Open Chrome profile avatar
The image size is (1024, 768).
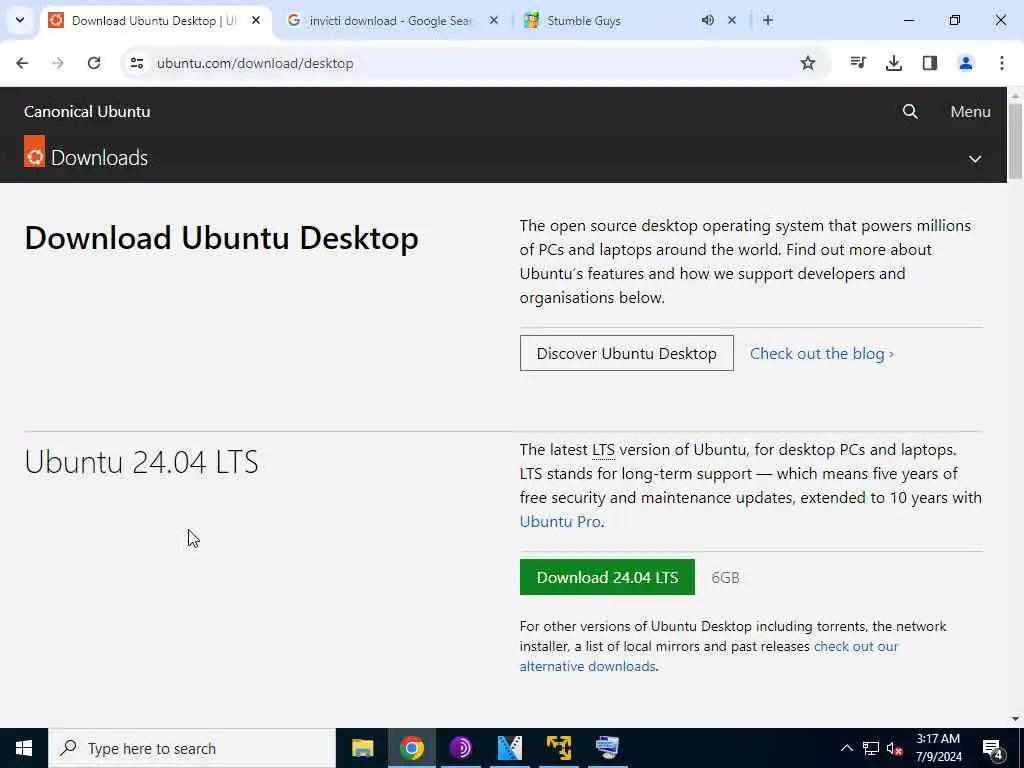(965, 63)
